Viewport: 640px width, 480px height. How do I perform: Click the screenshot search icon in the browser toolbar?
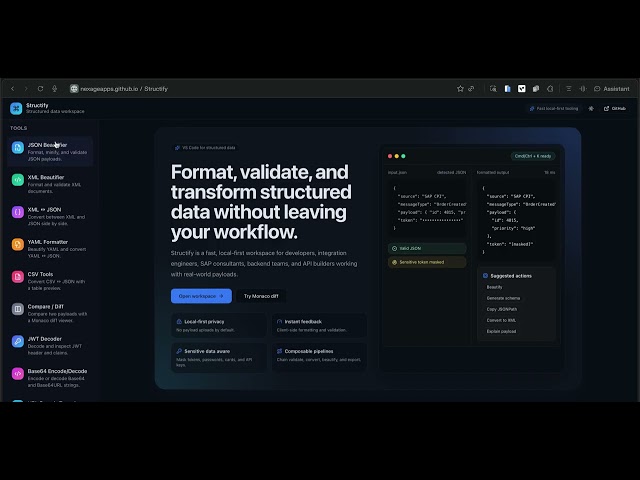point(493,89)
